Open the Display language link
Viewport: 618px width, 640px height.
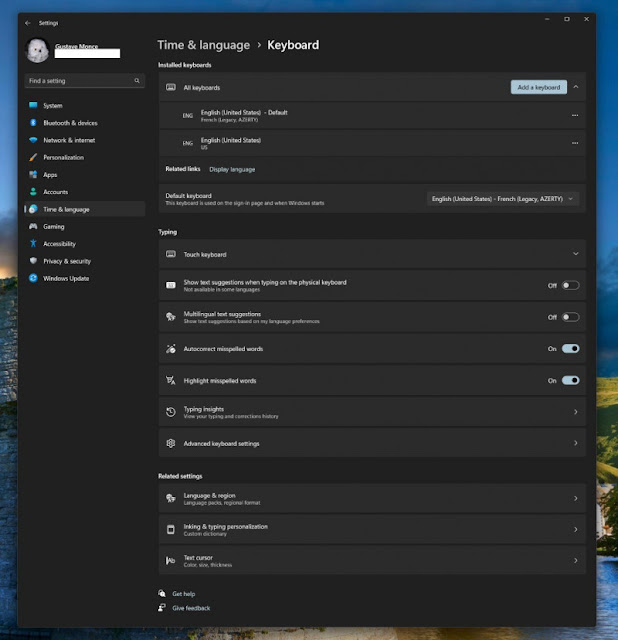(232, 169)
